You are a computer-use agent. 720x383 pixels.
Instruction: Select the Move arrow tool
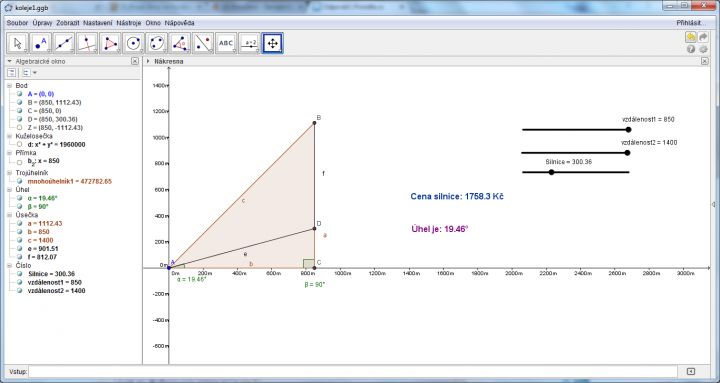pyautogui.click(x=18, y=43)
